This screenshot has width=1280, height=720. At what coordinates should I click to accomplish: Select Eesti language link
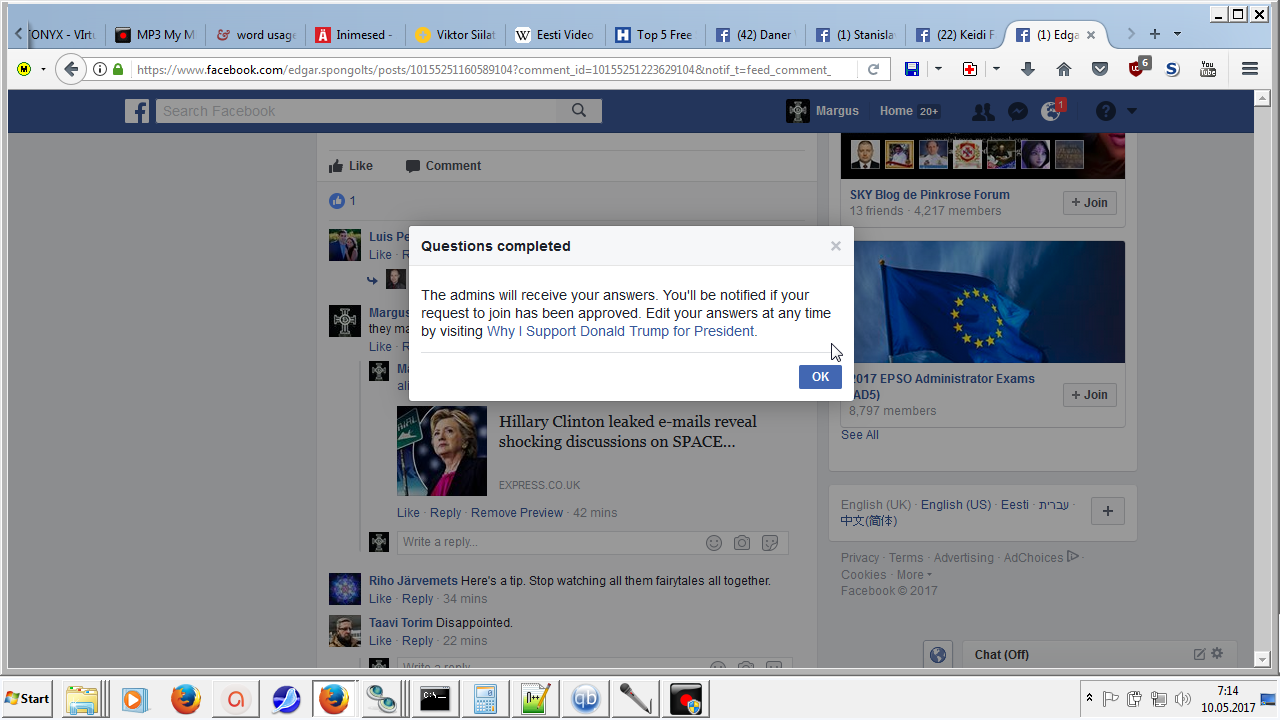click(1015, 505)
